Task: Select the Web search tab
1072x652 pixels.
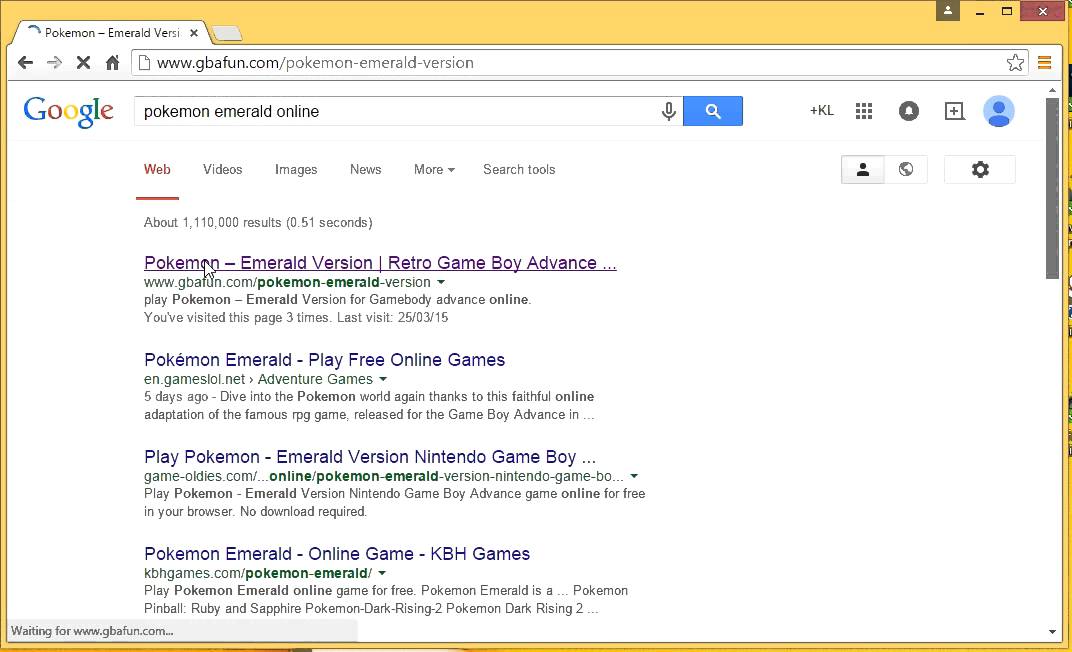Action: [157, 169]
